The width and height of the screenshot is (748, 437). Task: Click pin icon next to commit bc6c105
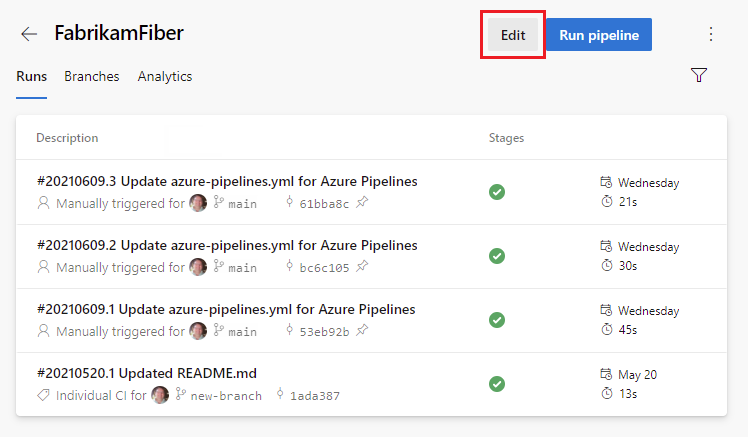click(x=362, y=267)
